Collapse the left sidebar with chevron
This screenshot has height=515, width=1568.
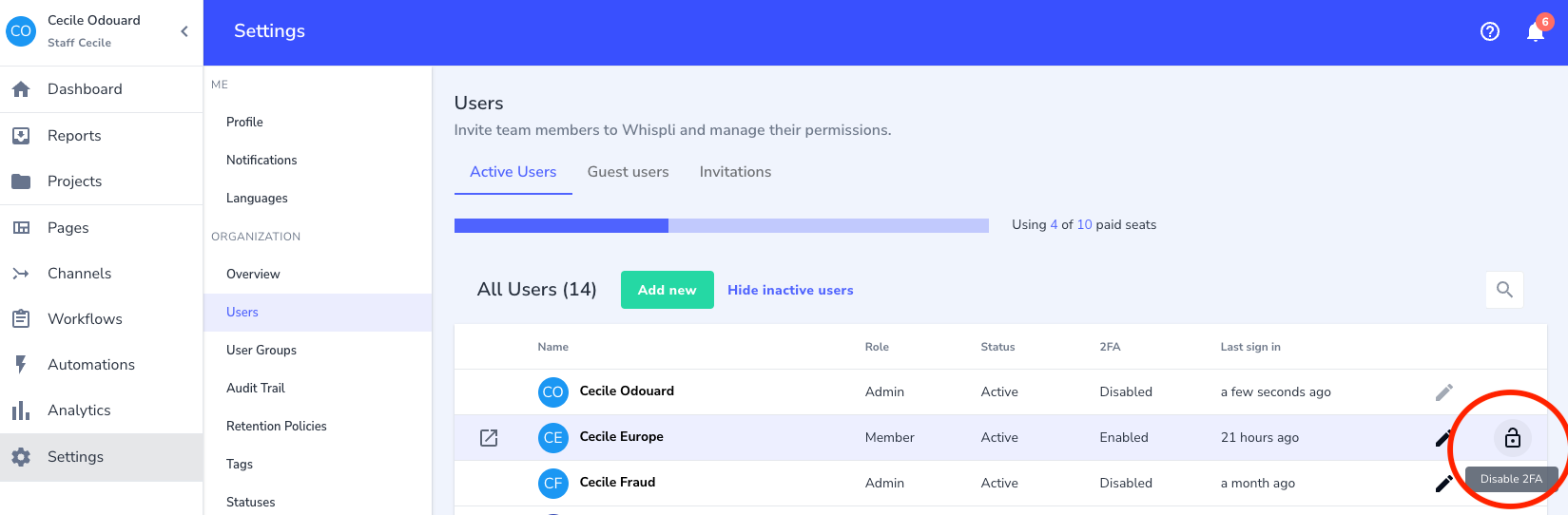point(184,31)
